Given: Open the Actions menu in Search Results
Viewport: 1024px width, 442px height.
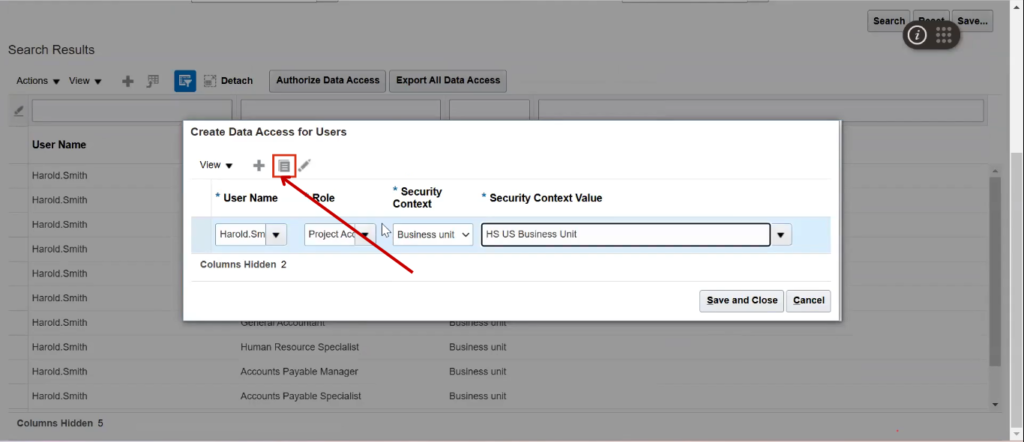Looking at the screenshot, I should pyautogui.click(x=38, y=81).
